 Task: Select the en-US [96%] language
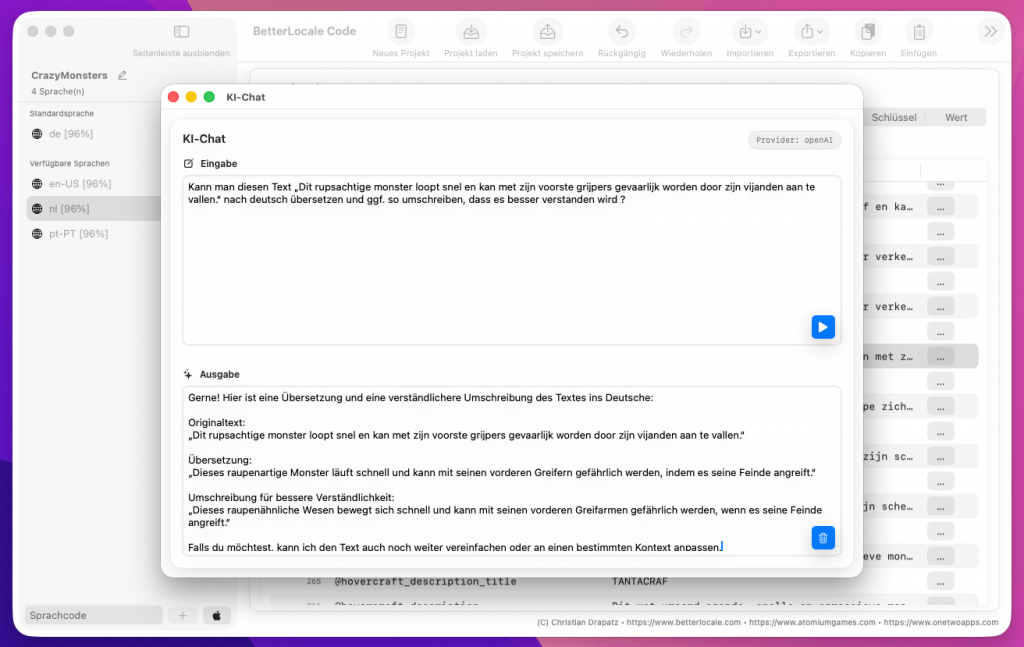(x=80, y=184)
